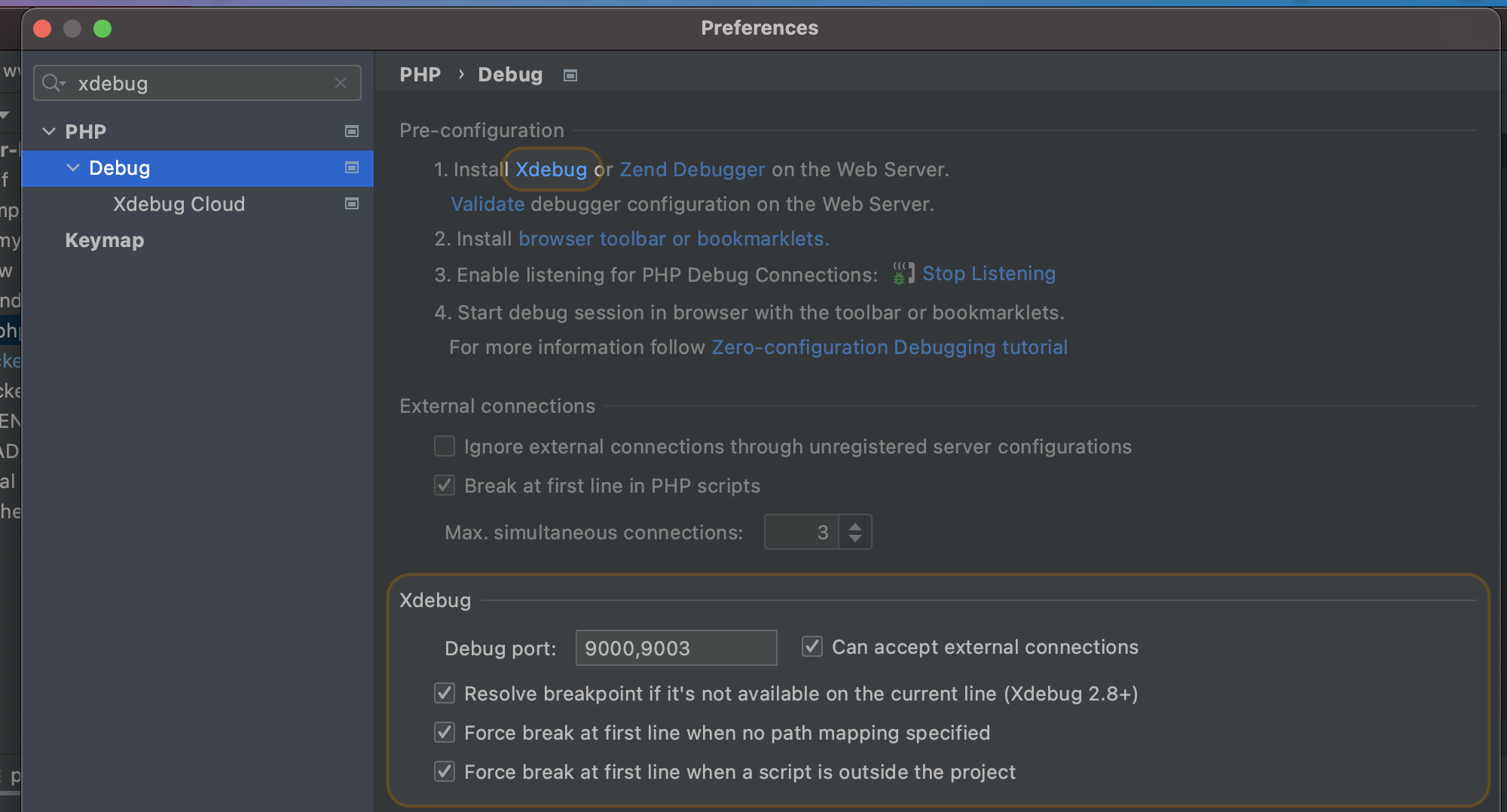Open the Xdebug install link

[551, 169]
